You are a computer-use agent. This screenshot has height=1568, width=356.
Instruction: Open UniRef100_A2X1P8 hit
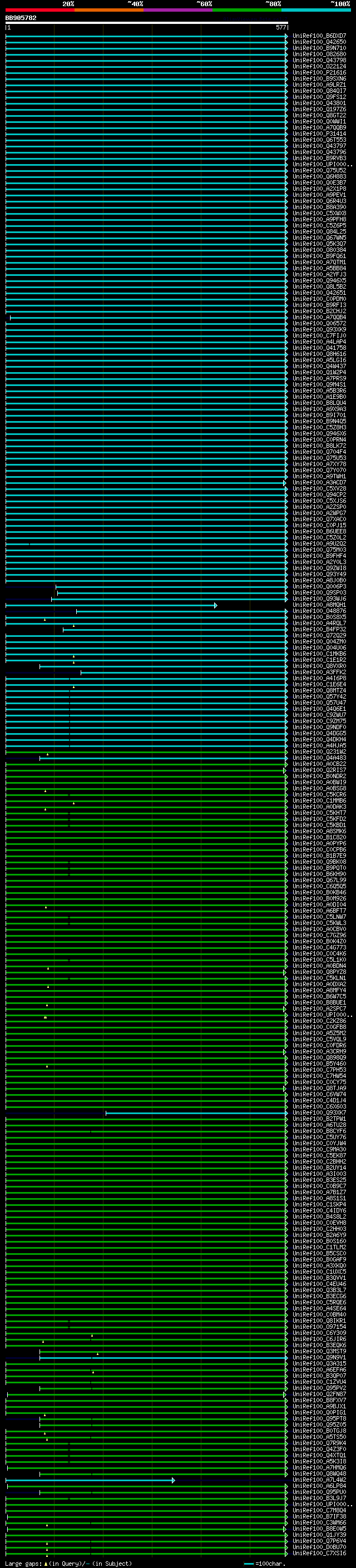coord(319,189)
